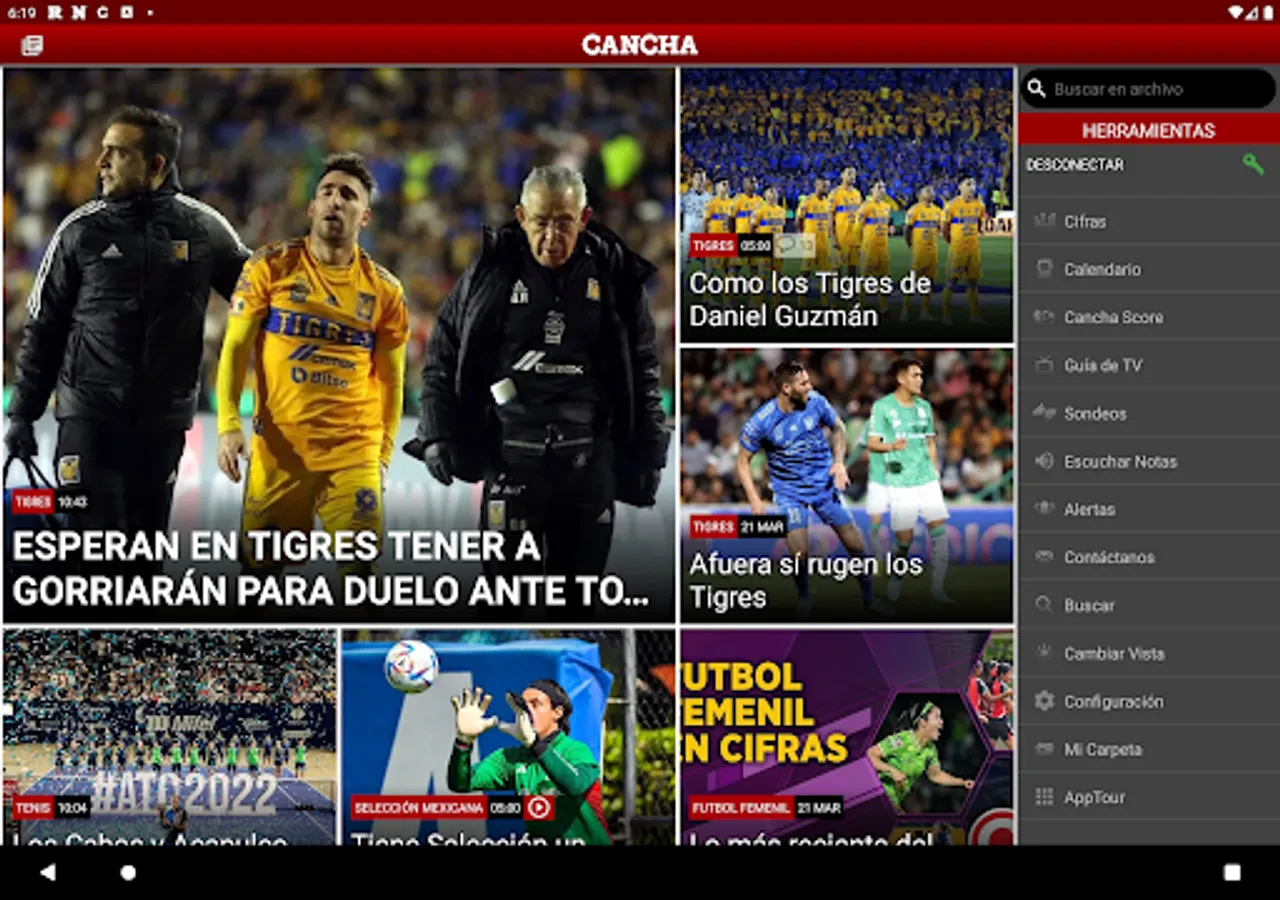Click the TIGRES tag on Daniel Guzmán article
This screenshot has height=900, width=1280.
click(713, 245)
